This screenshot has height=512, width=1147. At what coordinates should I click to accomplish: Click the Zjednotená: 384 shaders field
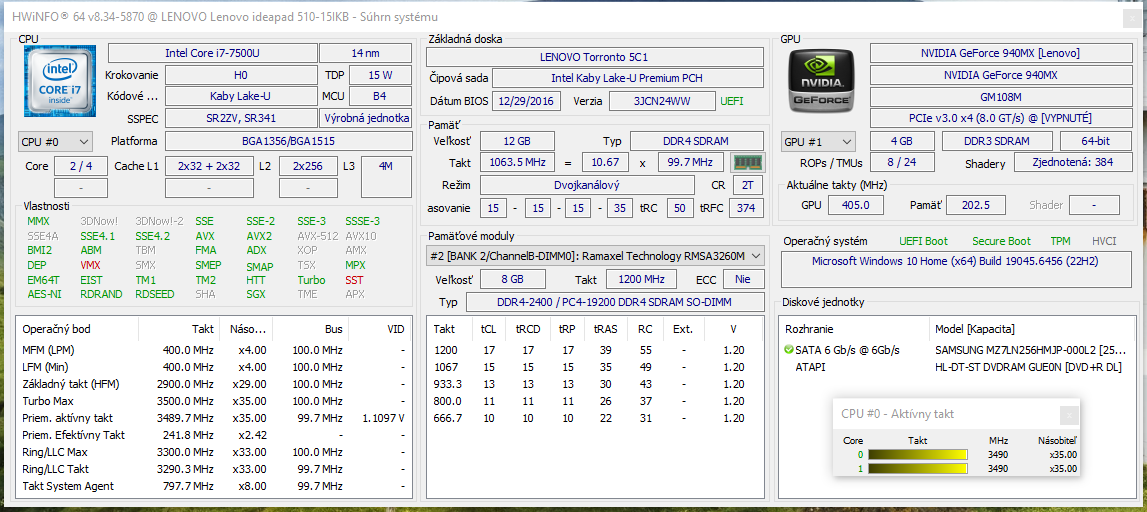coord(1072,163)
